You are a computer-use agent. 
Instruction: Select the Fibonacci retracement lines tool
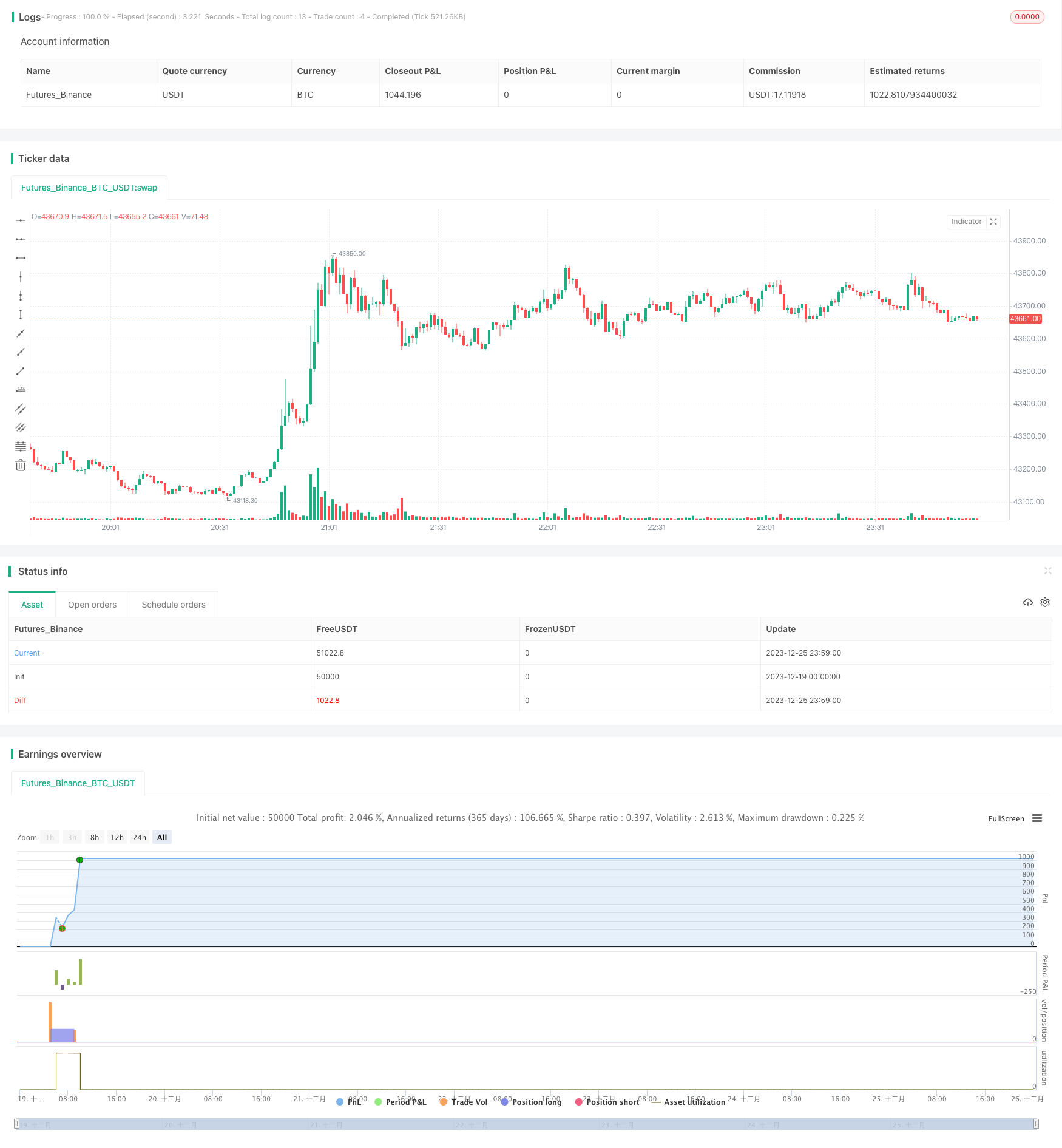click(21, 446)
